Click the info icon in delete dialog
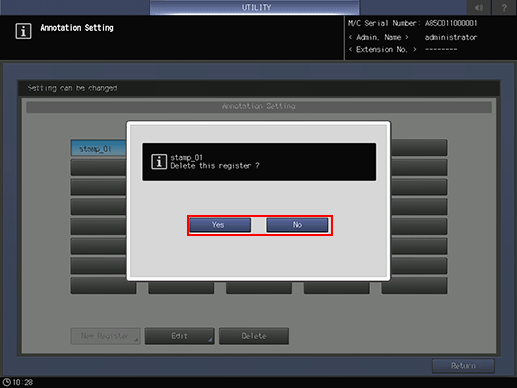The height and width of the screenshot is (388, 517). tap(159, 162)
